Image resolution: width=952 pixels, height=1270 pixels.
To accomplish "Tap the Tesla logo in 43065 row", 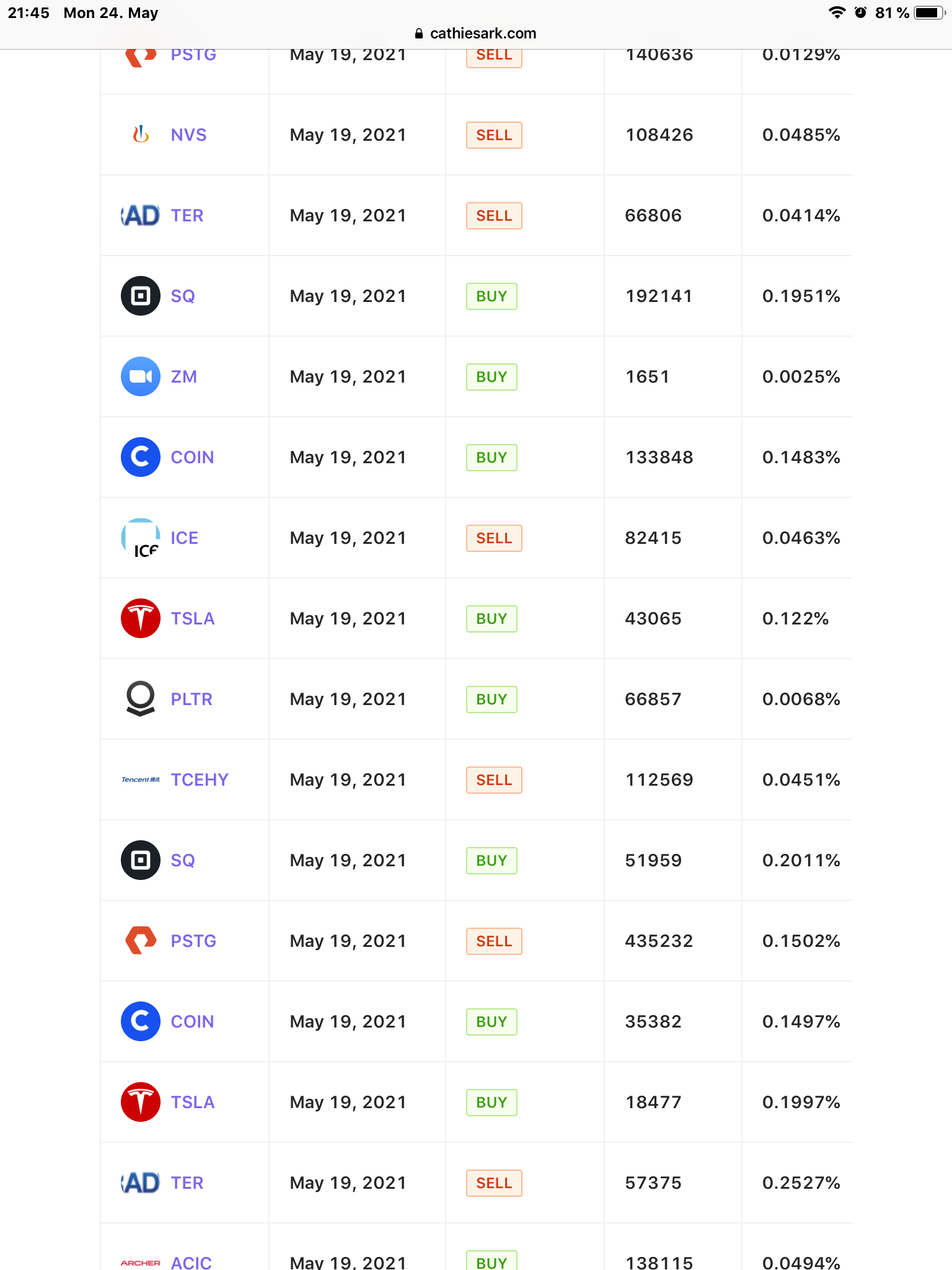I will [x=141, y=618].
